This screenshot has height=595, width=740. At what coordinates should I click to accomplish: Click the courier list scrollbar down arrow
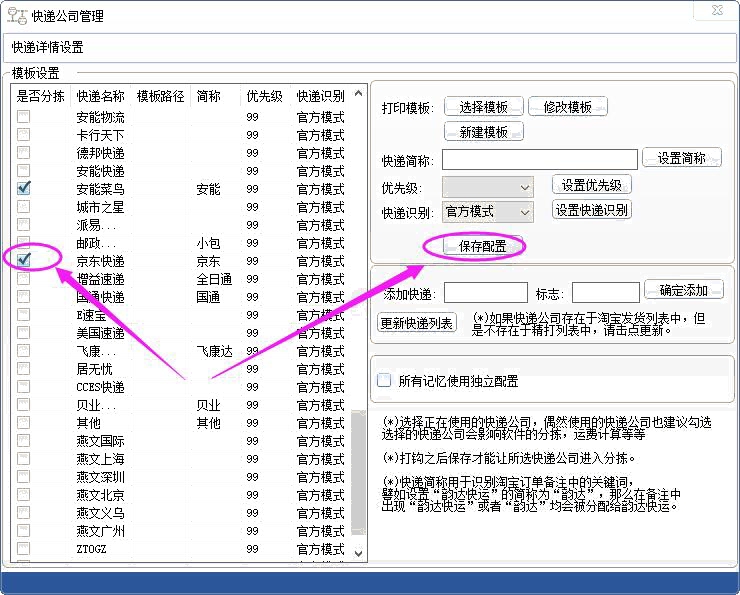point(359,552)
